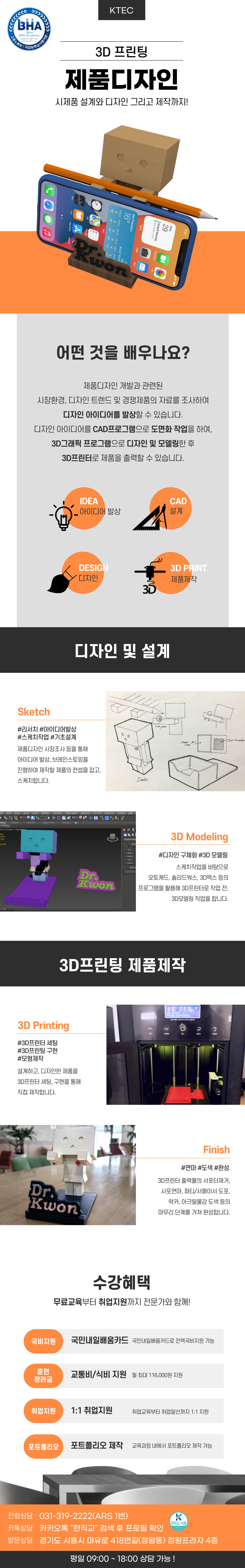Click the '수강혜택' heading
The image size is (245, 1568).
pos(122,1283)
